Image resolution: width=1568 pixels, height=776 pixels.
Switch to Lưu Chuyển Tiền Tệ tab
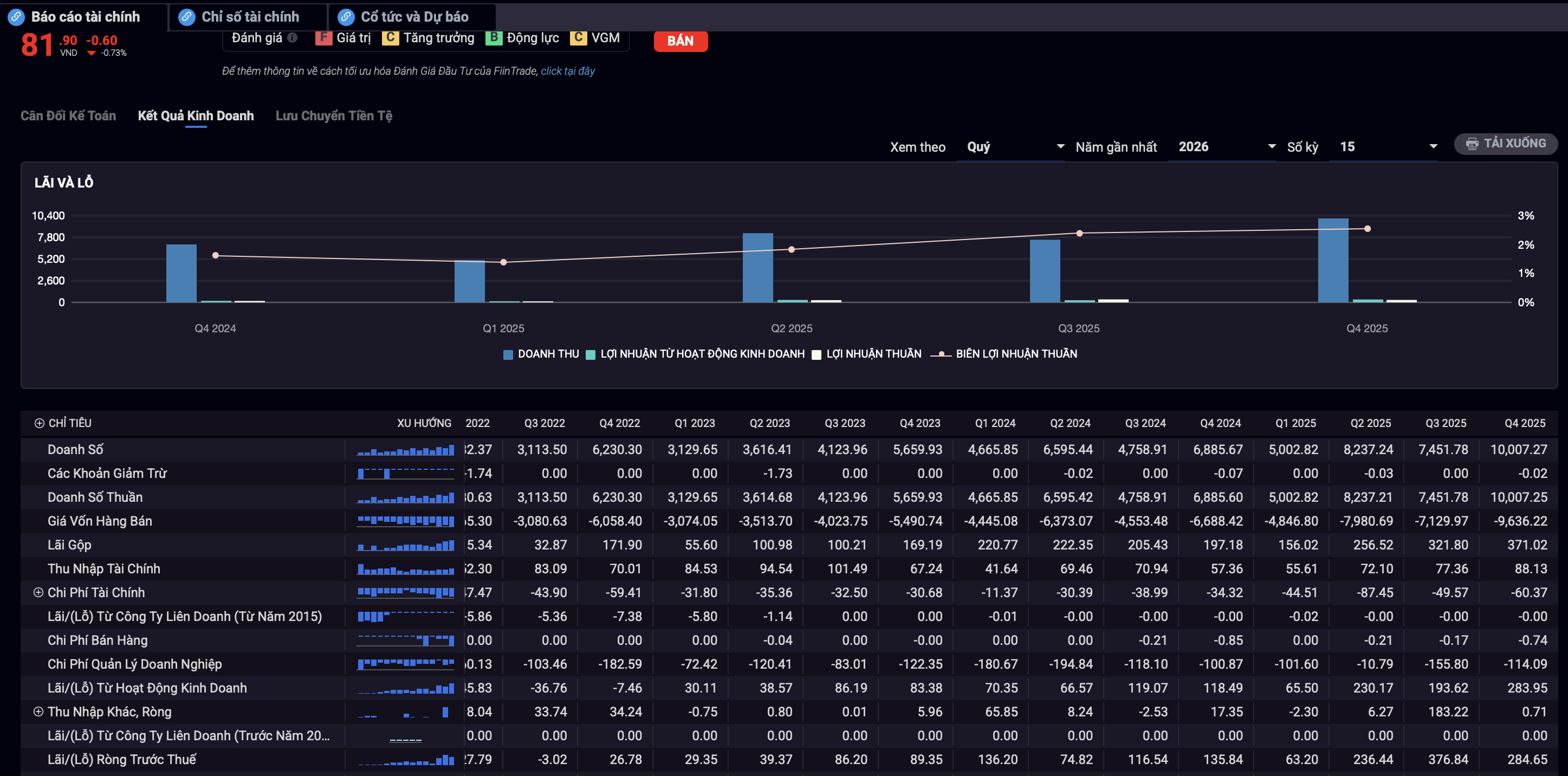click(334, 115)
